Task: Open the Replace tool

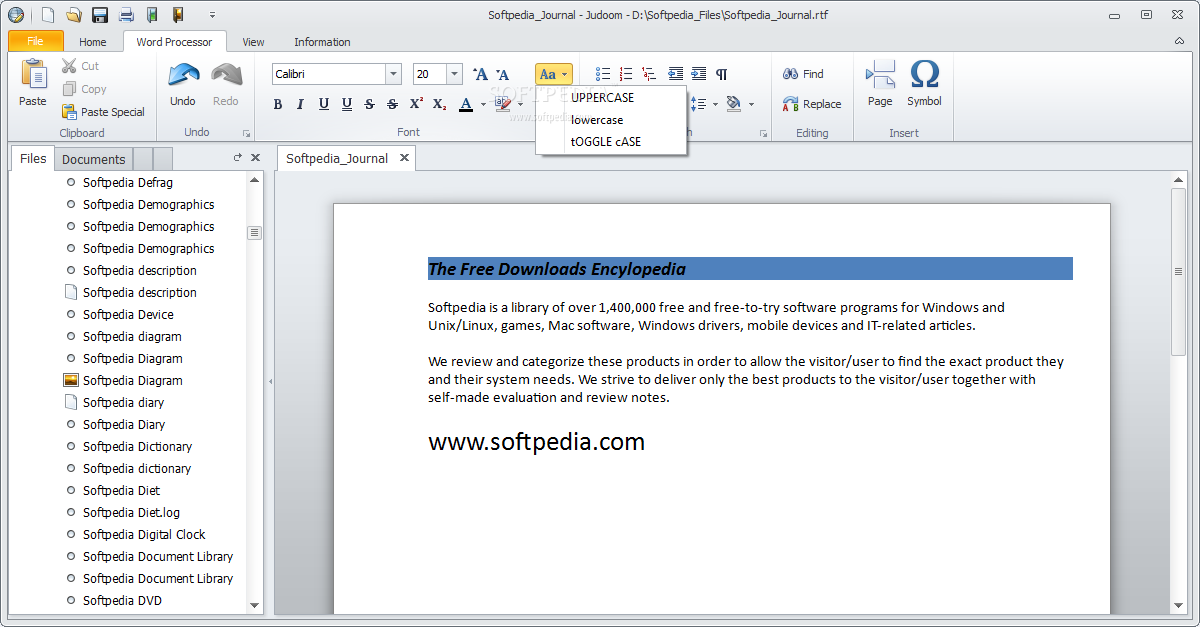Action: pos(812,104)
